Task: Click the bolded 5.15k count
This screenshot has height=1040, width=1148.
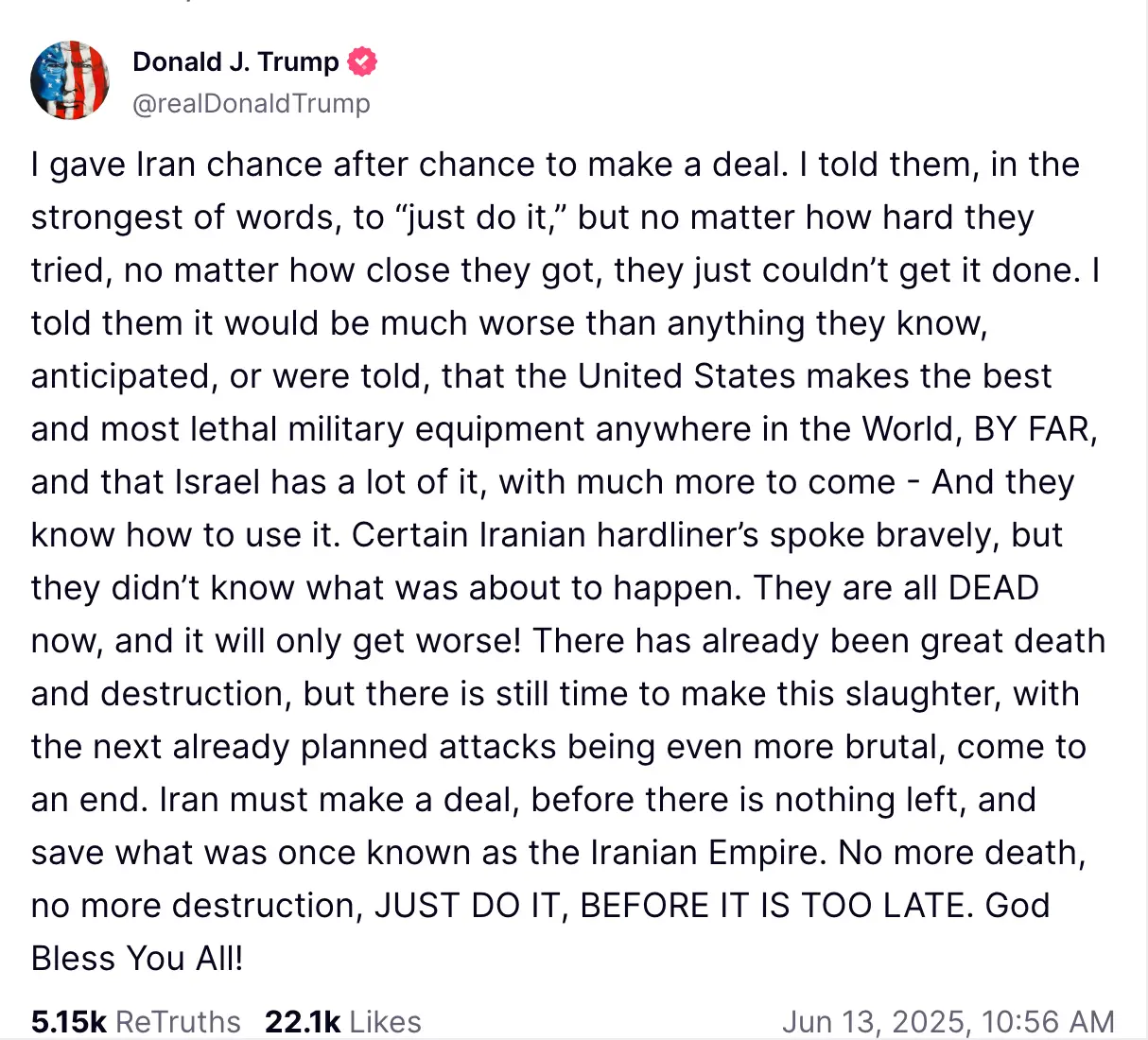Action: tap(66, 1021)
